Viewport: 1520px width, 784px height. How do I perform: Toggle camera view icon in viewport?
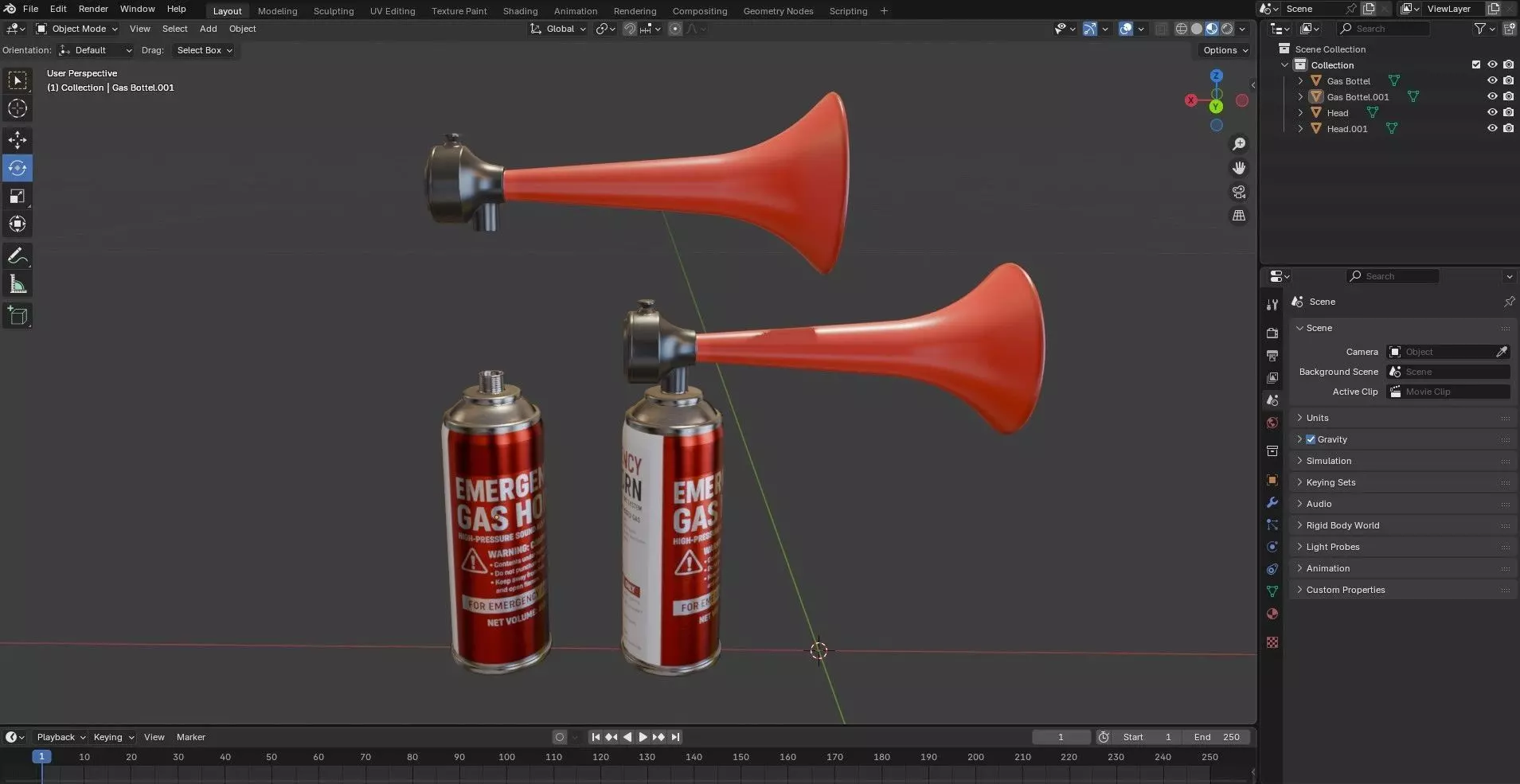pos(1239,192)
